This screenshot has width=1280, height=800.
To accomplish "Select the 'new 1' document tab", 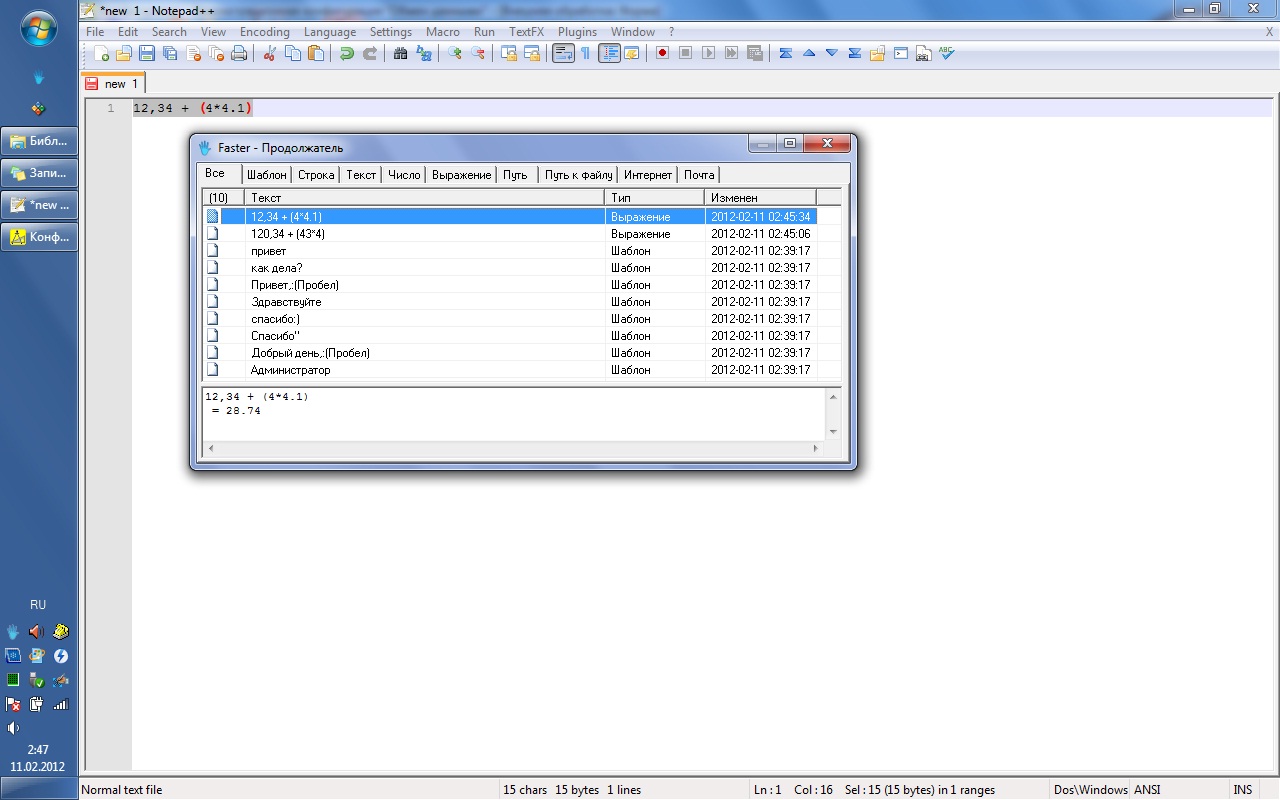I will pyautogui.click(x=115, y=84).
